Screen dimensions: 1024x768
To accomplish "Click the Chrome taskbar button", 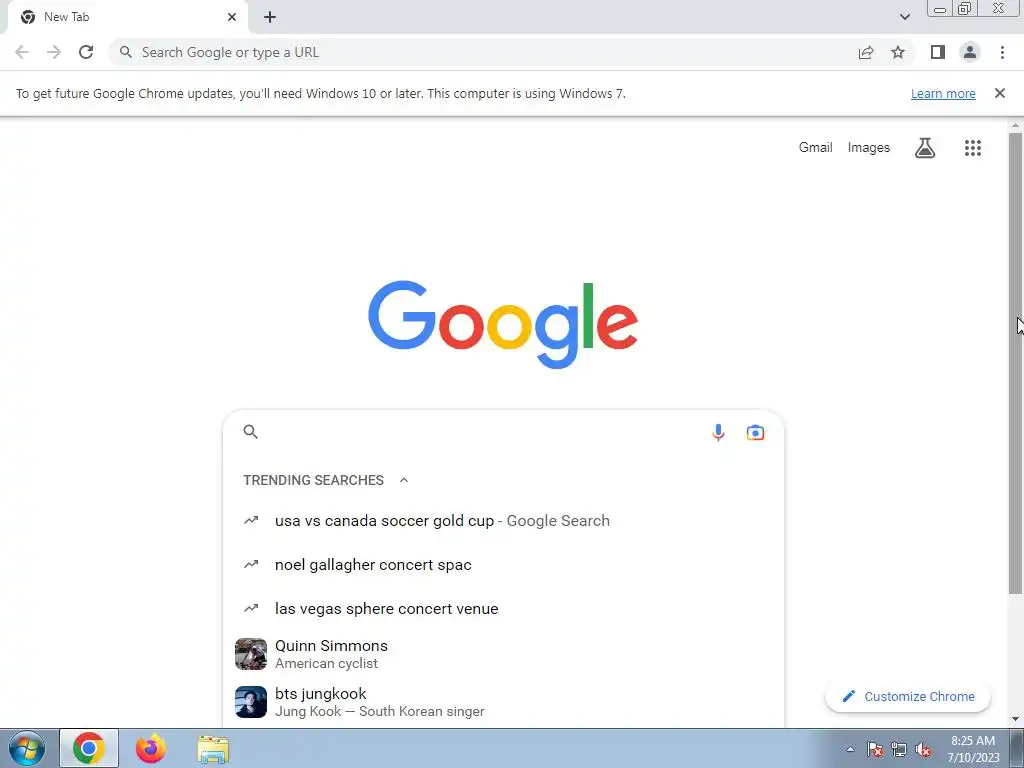I will pos(89,748).
